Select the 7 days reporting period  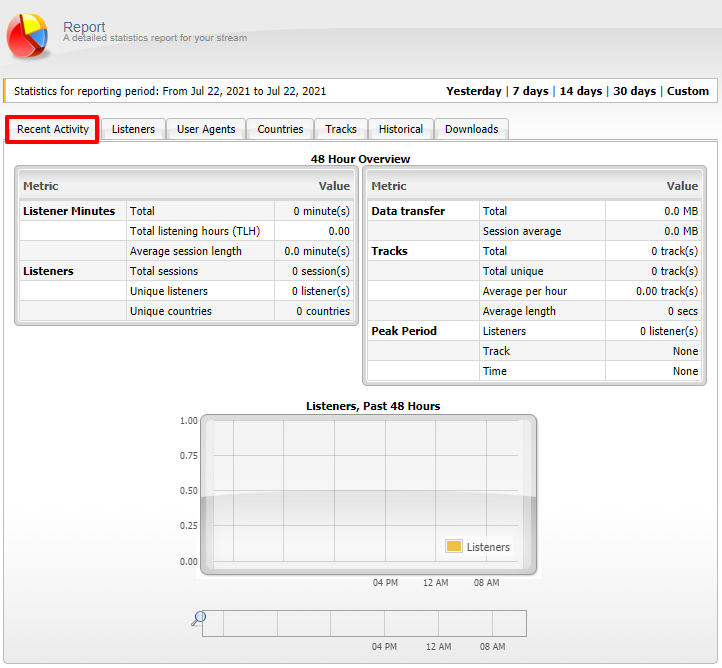[530, 91]
